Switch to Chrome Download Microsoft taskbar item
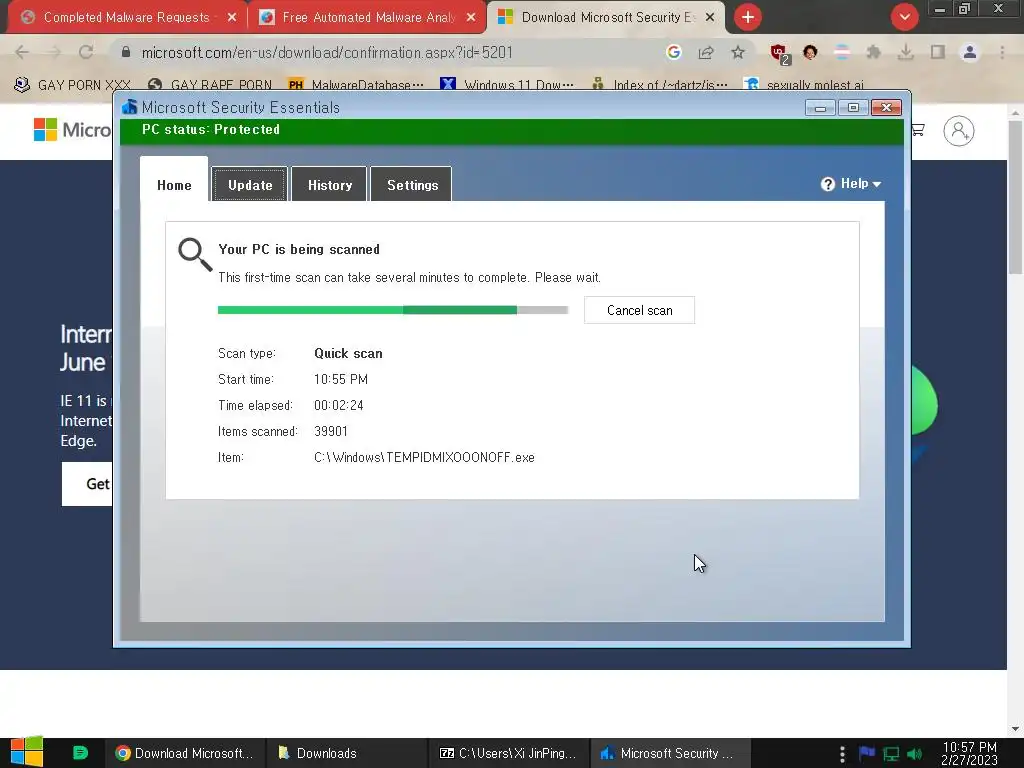This screenshot has width=1024, height=768. [185, 753]
